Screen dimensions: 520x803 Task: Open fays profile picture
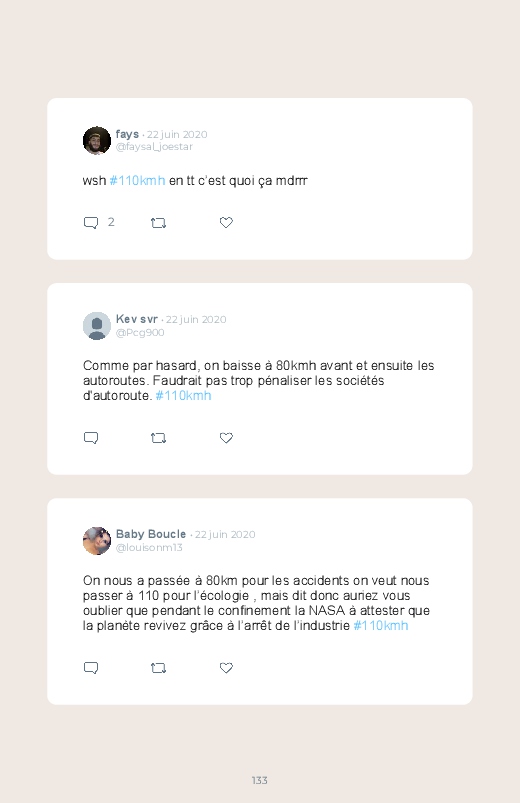(97, 140)
